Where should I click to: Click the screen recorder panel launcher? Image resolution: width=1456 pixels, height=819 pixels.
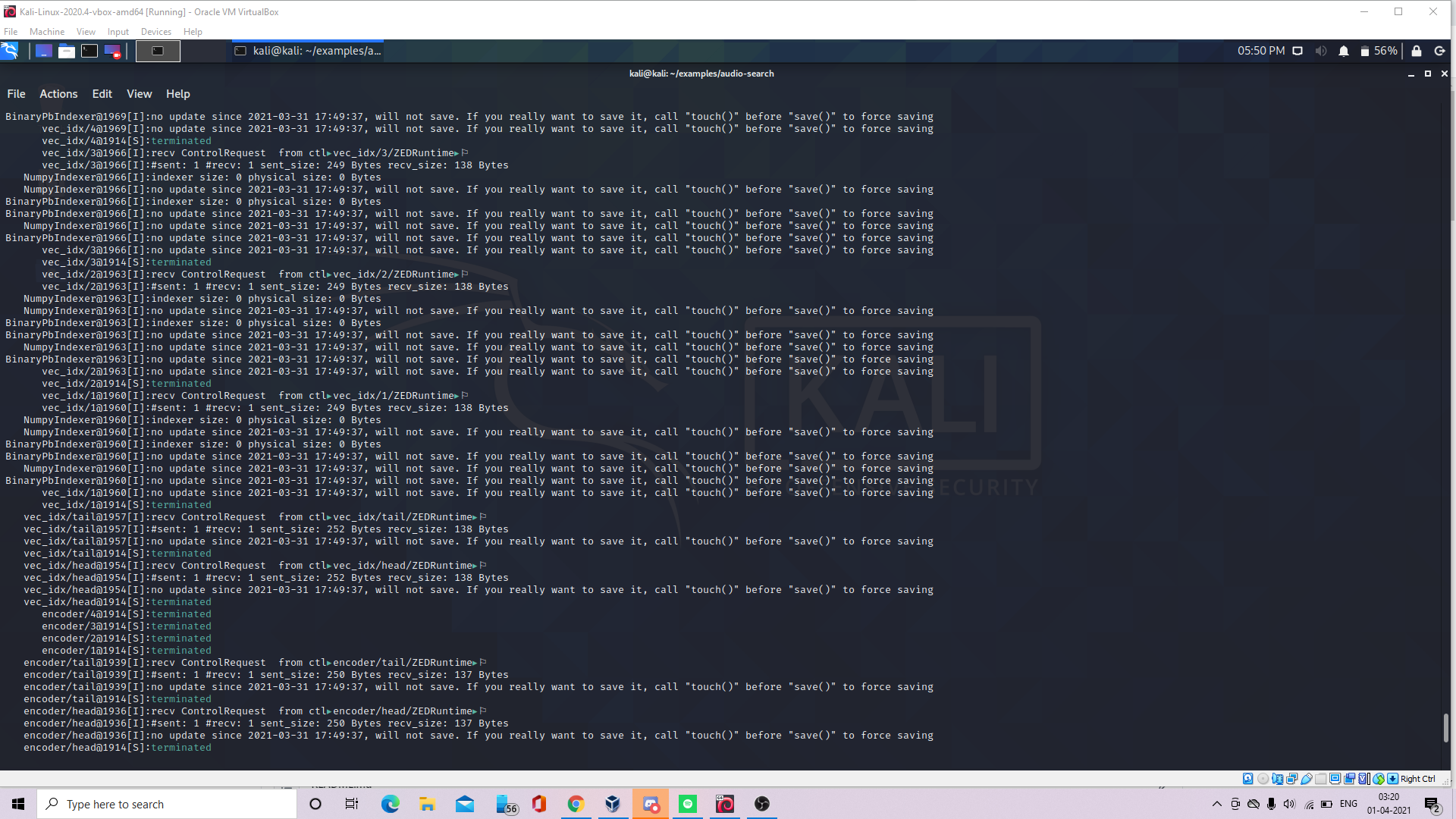[112, 51]
